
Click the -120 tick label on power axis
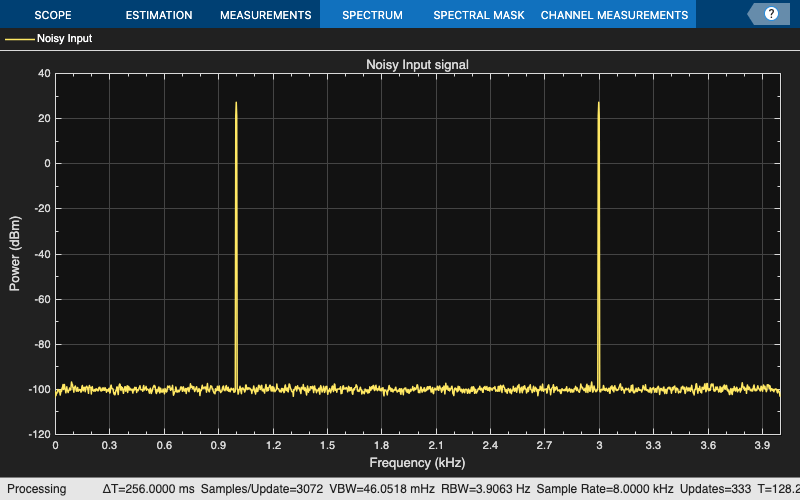pyautogui.click(x=39, y=434)
